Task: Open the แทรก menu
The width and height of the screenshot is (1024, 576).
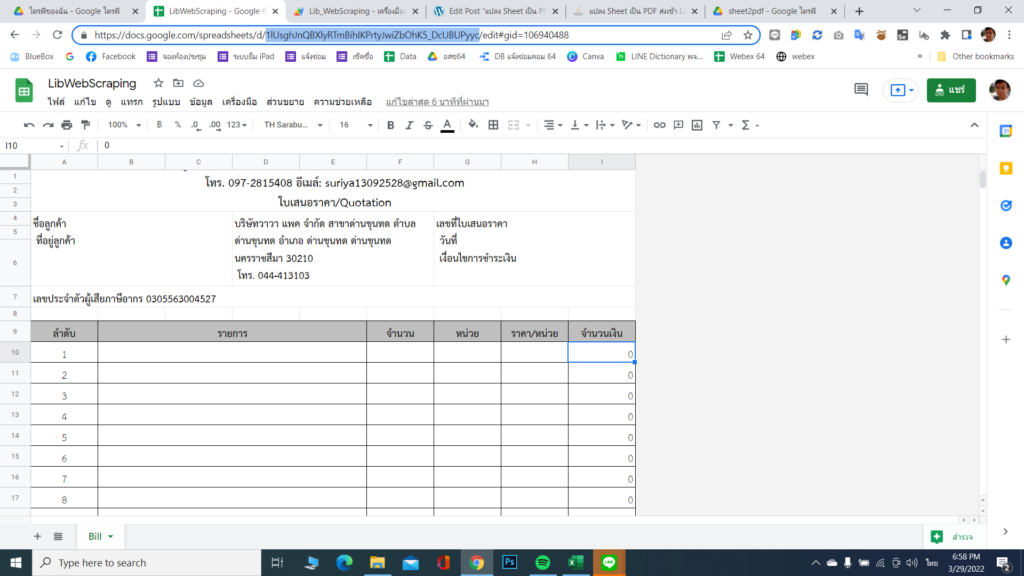Action: coord(131,102)
